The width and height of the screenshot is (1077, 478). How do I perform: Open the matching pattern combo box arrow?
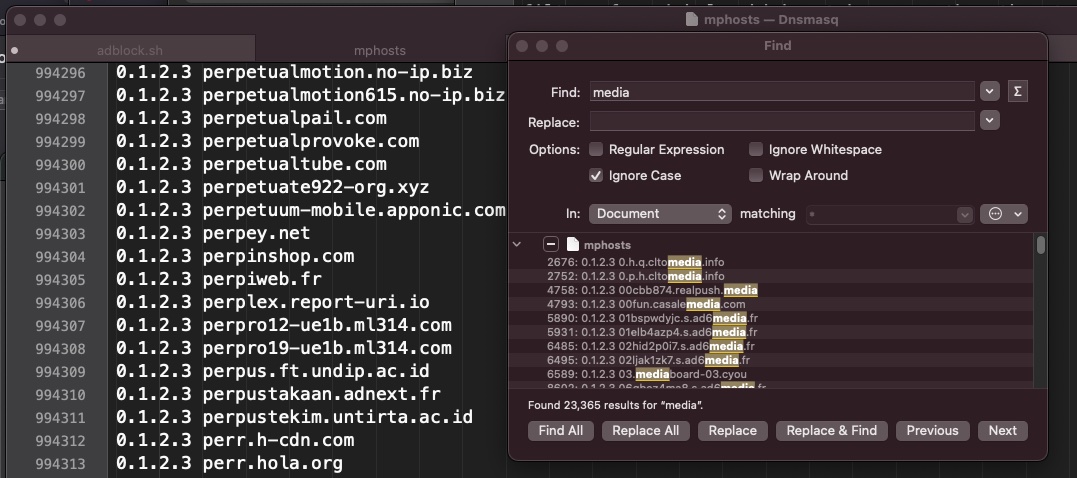tap(965, 214)
